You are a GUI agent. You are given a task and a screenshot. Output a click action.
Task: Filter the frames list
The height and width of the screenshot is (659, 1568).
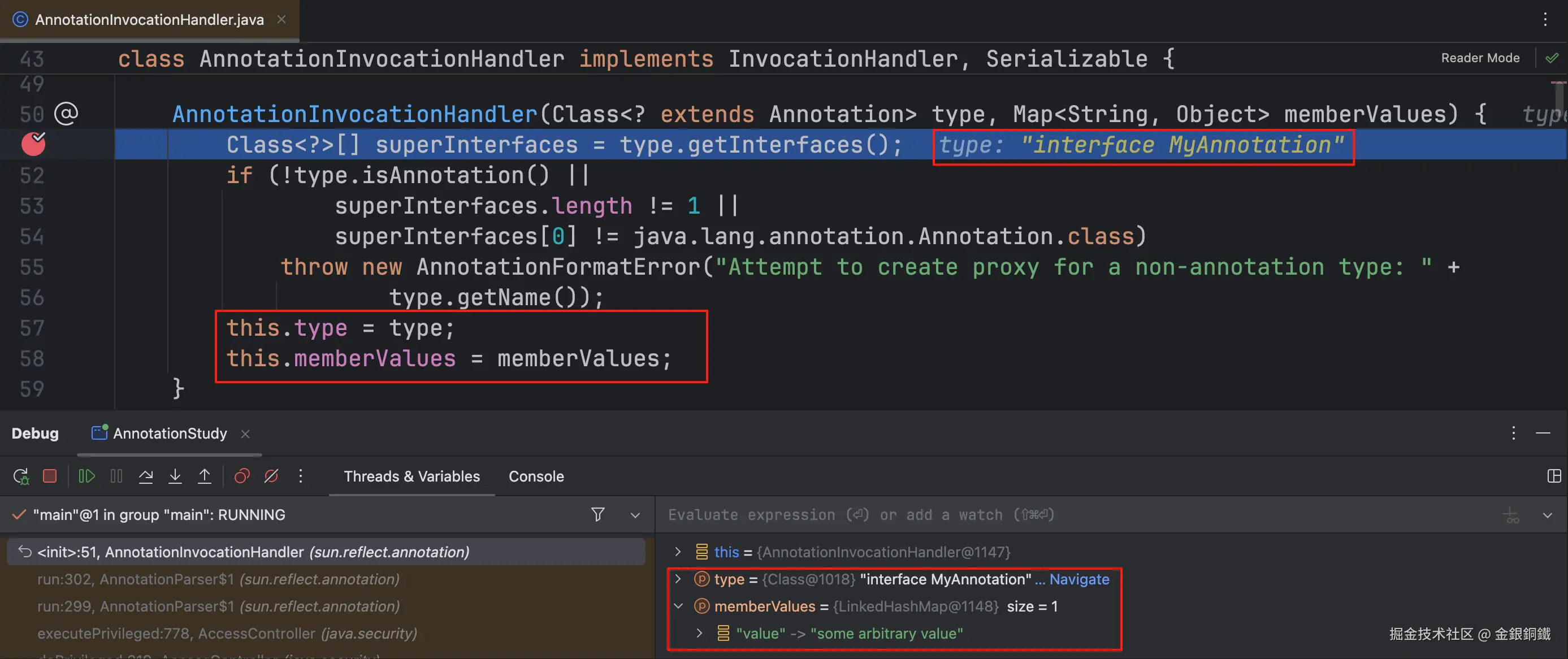tap(597, 515)
